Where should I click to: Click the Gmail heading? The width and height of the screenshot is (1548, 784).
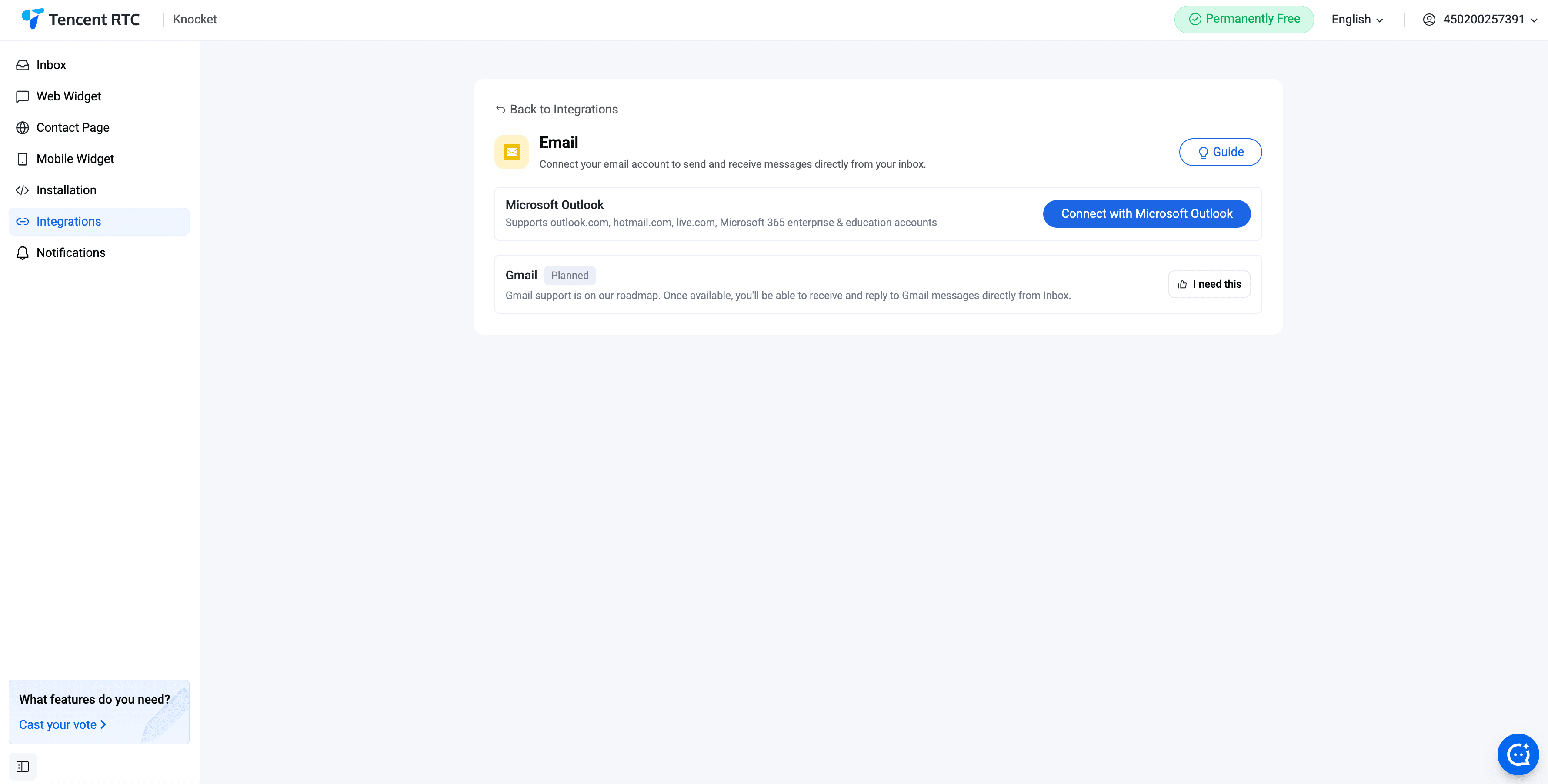pyautogui.click(x=521, y=275)
